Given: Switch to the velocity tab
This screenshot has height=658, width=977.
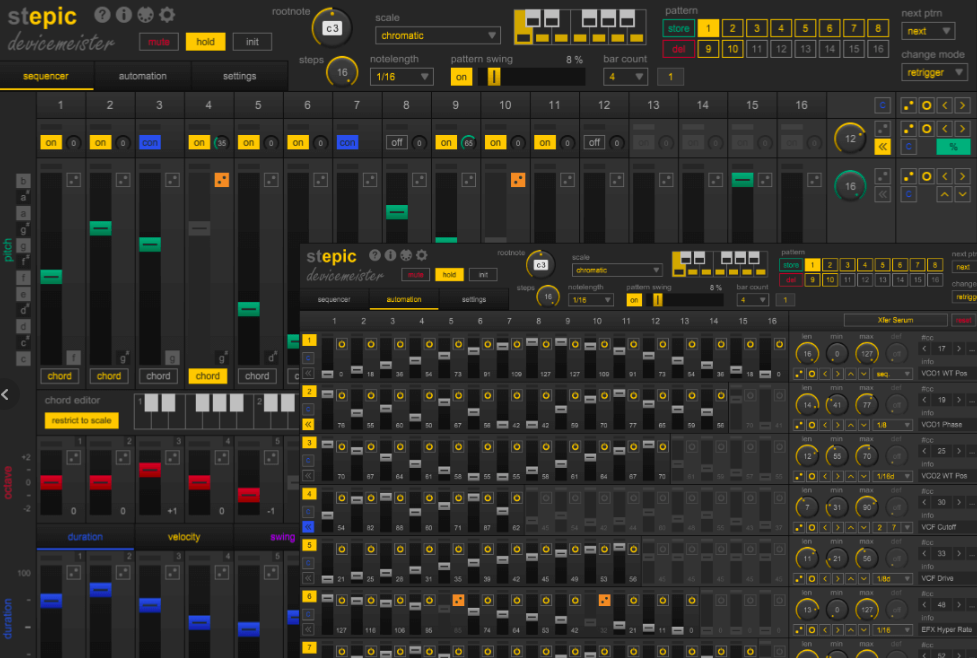Looking at the screenshot, I should (184, 536).
